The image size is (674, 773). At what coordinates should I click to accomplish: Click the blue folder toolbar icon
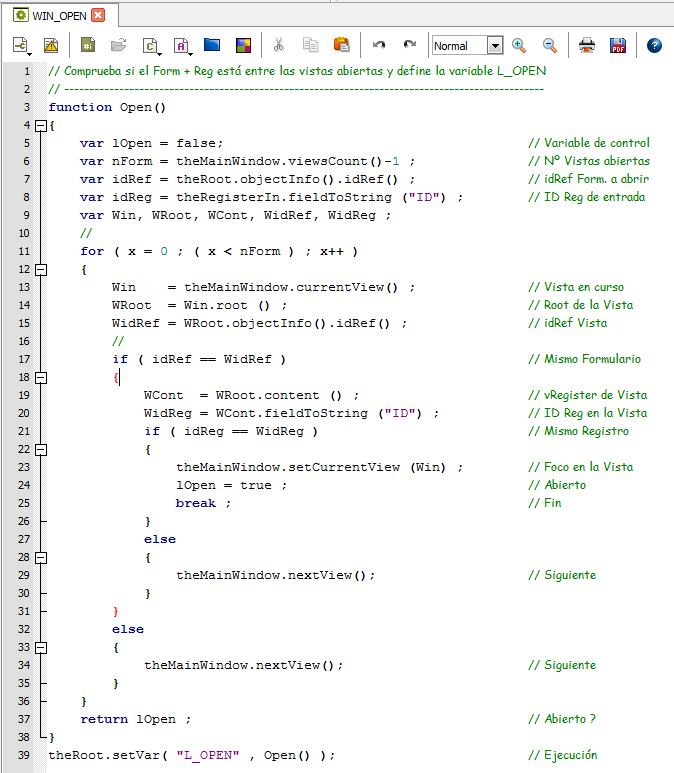[x=212, y=45]
